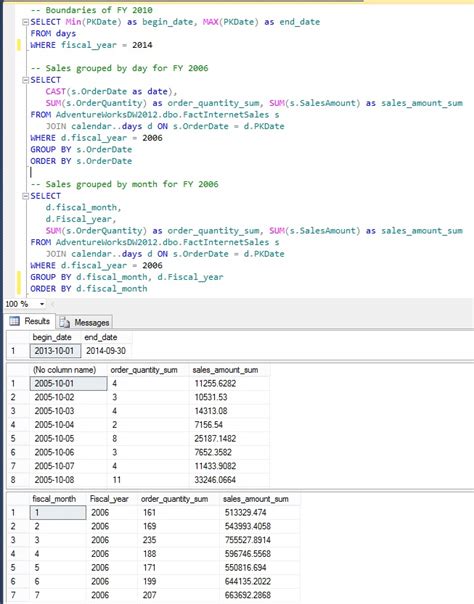This screenshot has width=474, height=604.
Task: Collapse the first SELECT Min(PKDate) block
Action: click(25, 22)
